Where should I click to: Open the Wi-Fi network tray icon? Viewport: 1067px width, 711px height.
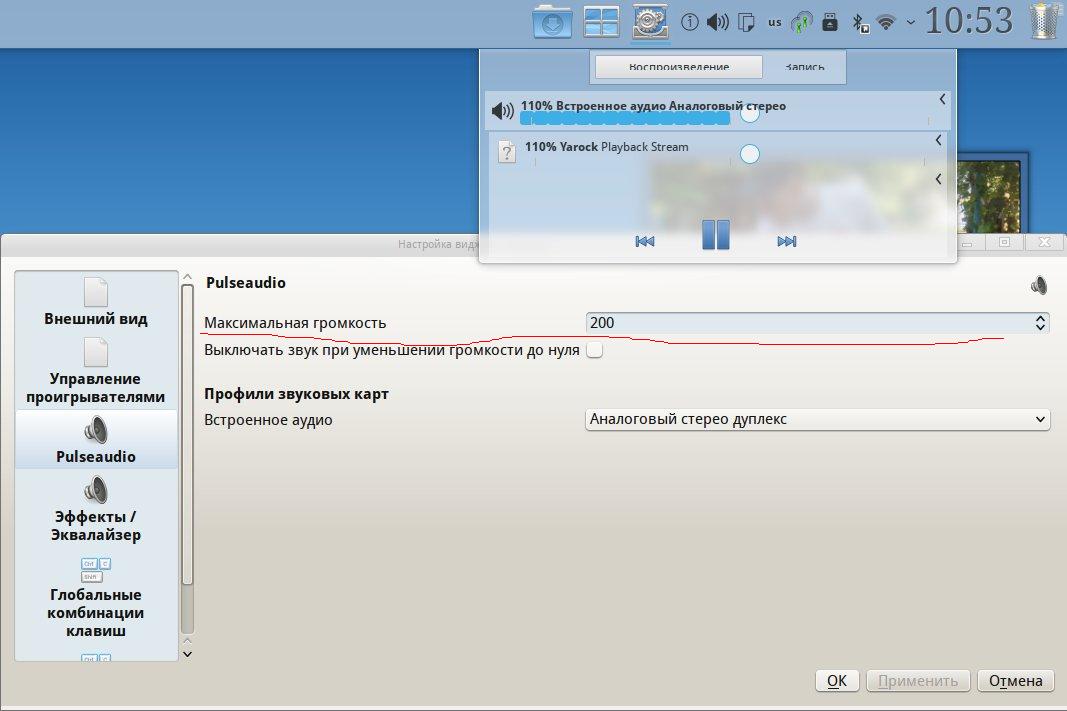(x=885, y=22)
